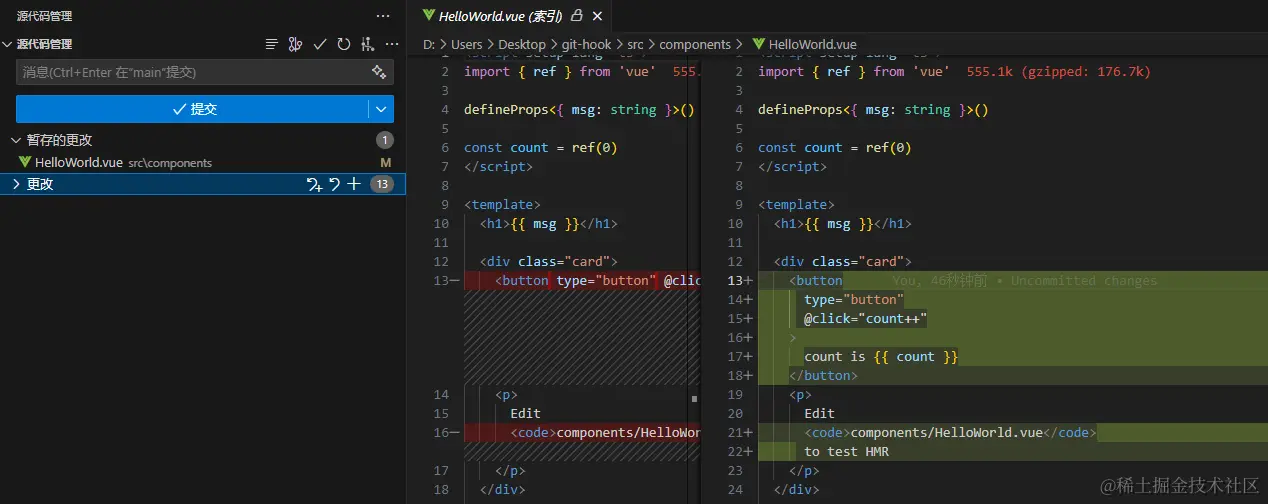Click the 提交 commit button
The width and height of the screenshot is (1268, 504).
pyautogui.click(x=192, y=109)
